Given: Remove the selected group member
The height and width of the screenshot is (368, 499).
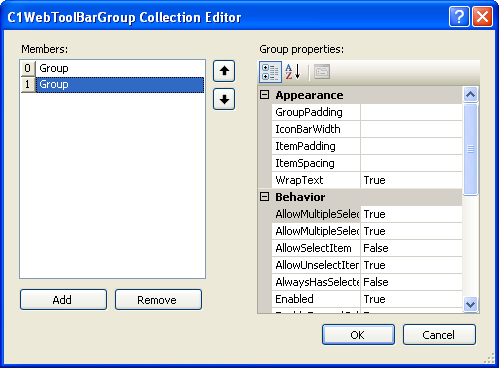Looking at the screenshot, I should [158, 300].
